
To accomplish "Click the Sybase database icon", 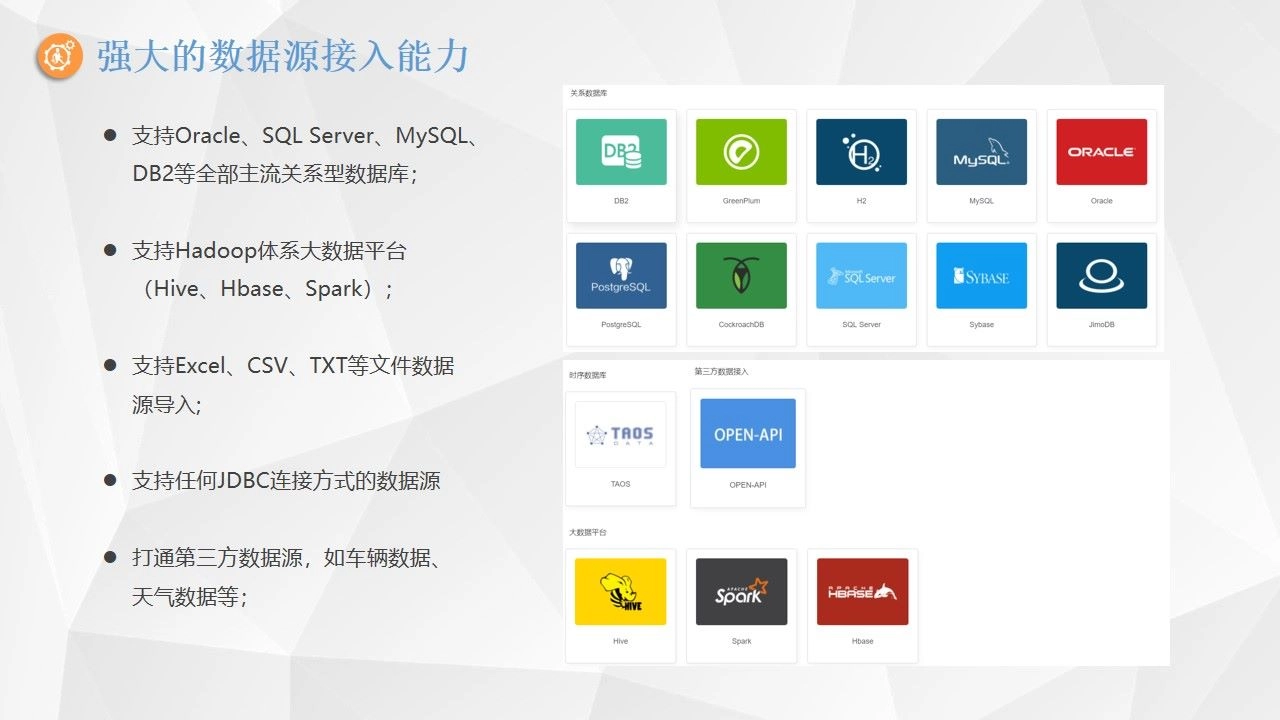I will point(981,276).
